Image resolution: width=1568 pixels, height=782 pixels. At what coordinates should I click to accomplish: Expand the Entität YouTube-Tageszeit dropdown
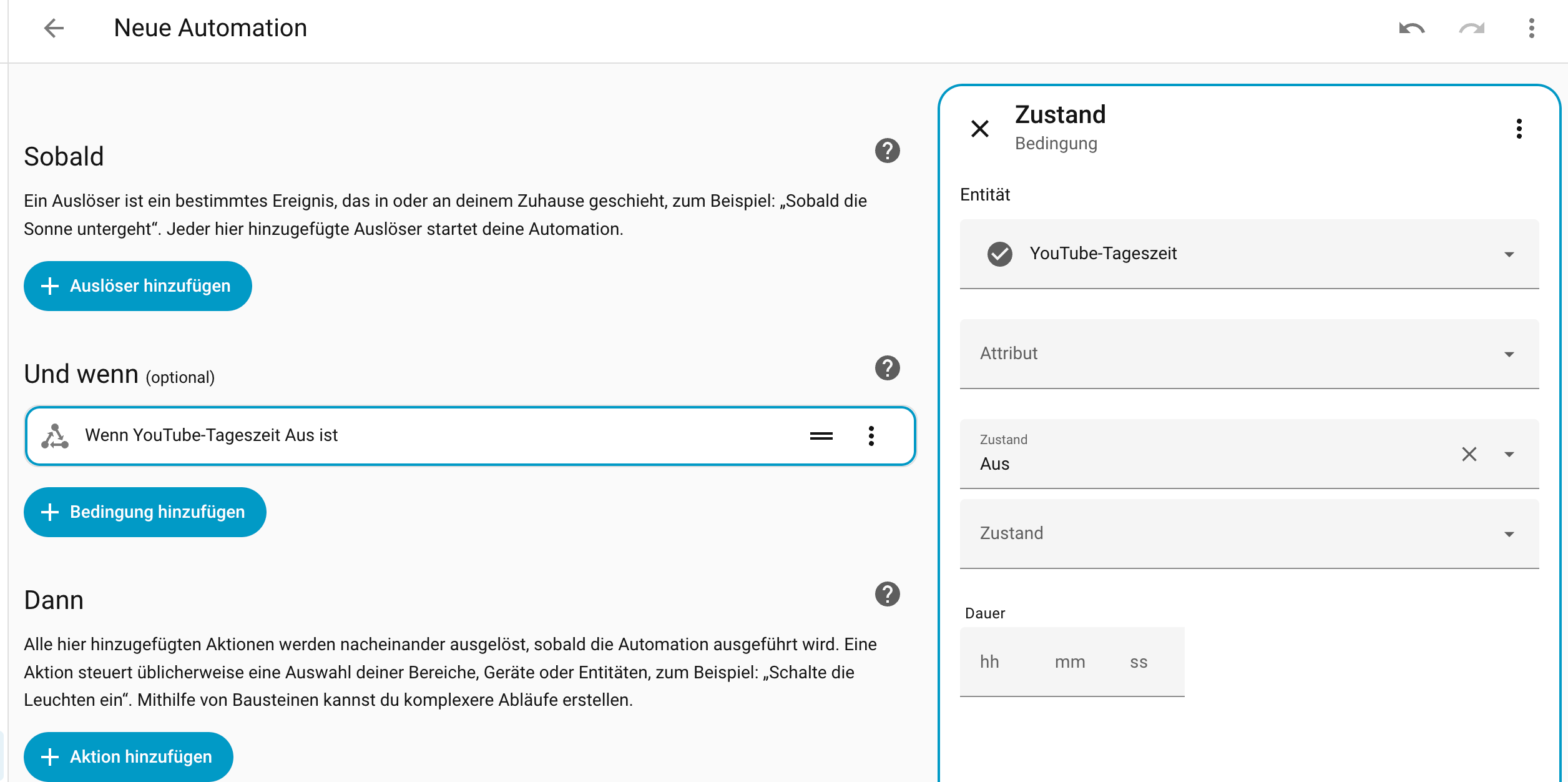click(1509, 254)
